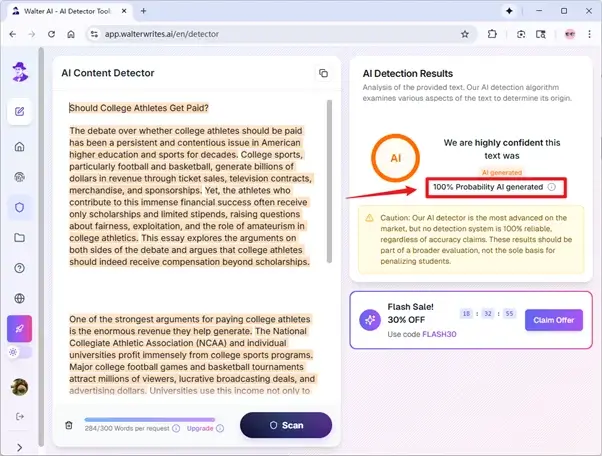602x456 pixels.
Task: Open the Home icon in sidebar
Action: coord(19,147)
